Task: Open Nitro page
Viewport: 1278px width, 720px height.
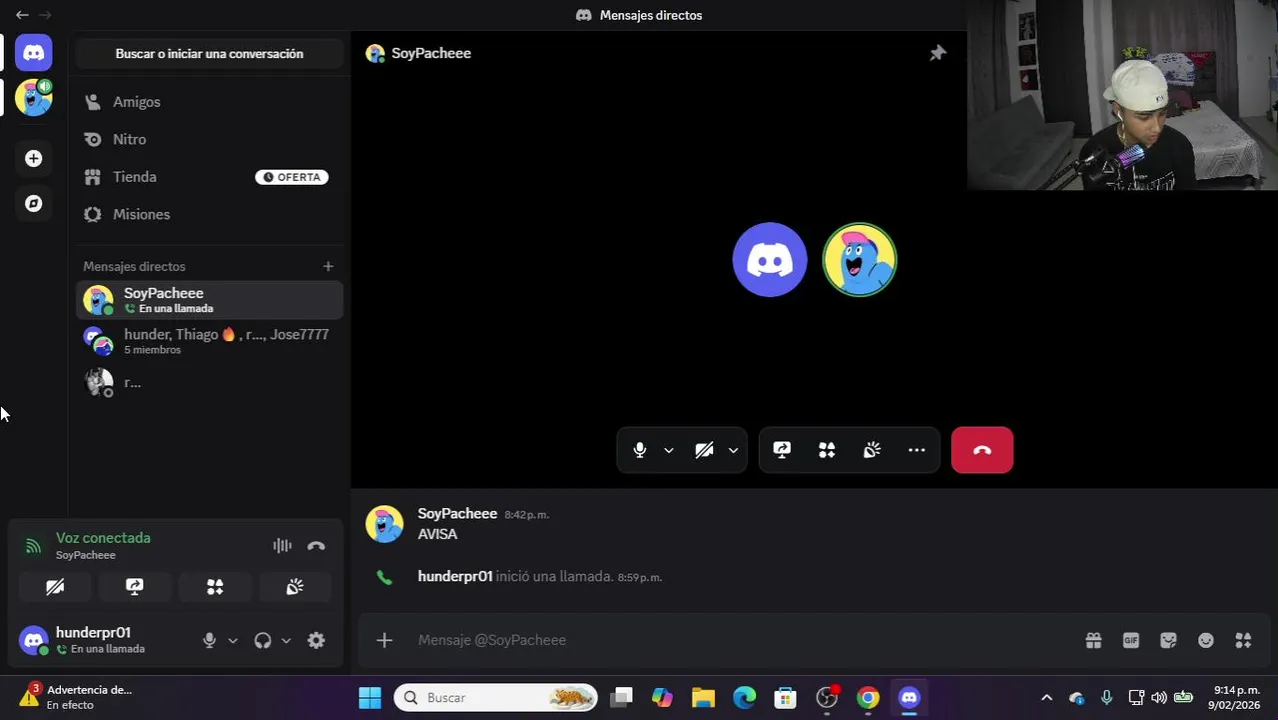Action: point(209,140)
